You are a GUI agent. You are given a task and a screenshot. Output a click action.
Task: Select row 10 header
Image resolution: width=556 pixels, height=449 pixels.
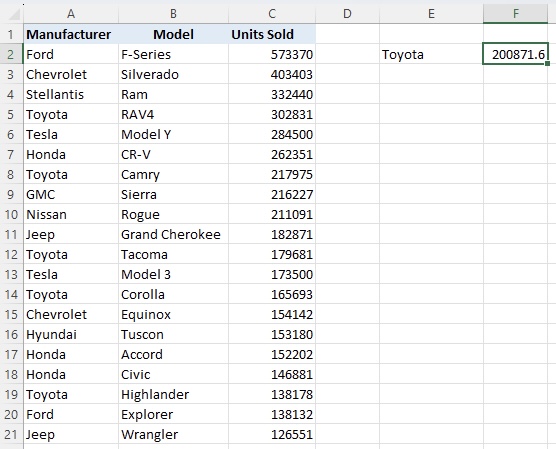[11, 215]
